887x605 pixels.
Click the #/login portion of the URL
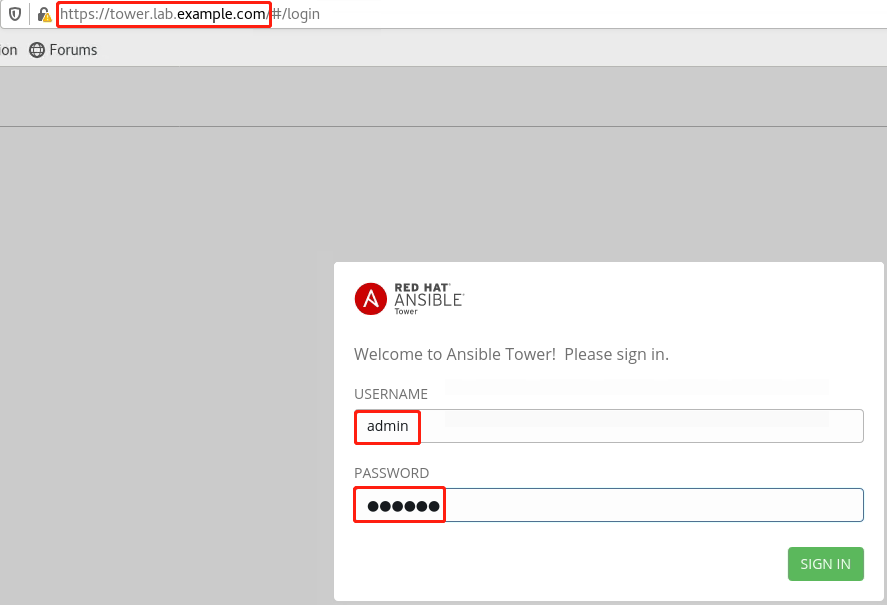296,15
